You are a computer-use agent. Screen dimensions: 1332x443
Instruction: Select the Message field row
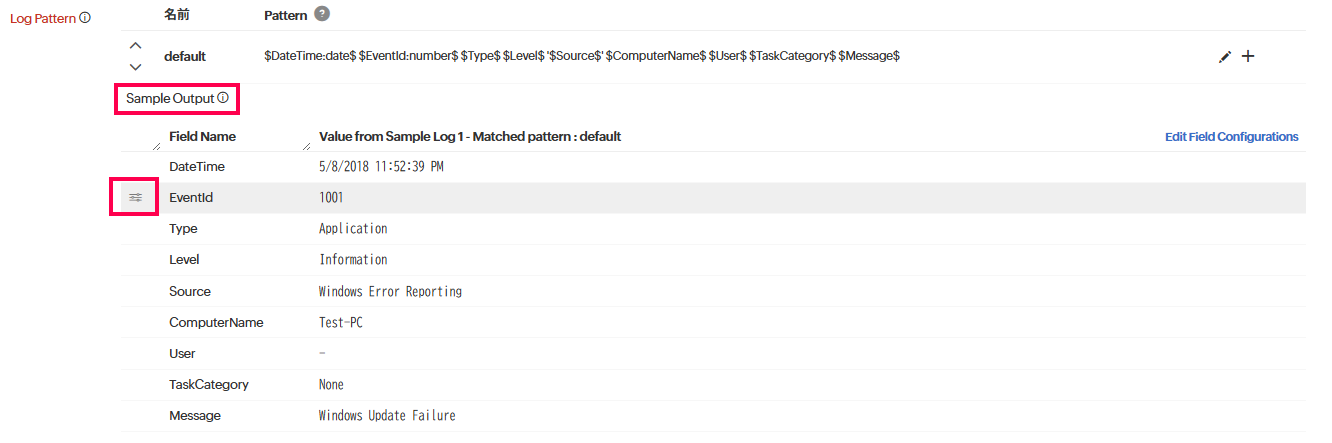(195, 416)
